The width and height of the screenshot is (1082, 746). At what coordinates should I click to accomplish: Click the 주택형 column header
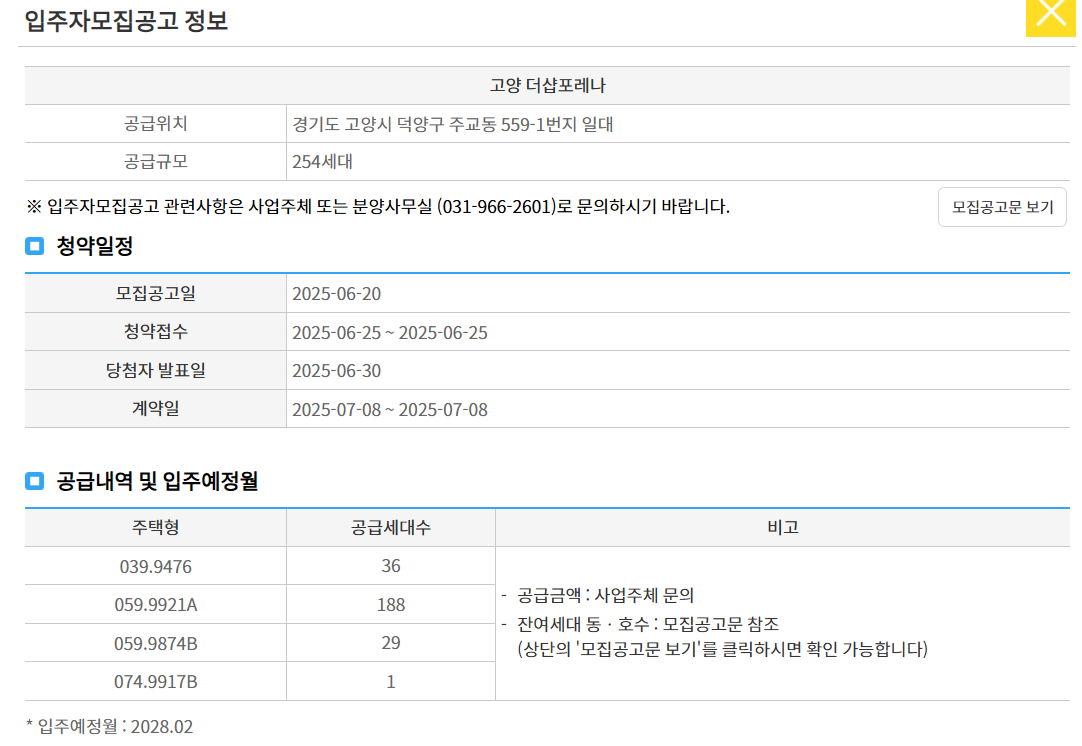[153, 528]
